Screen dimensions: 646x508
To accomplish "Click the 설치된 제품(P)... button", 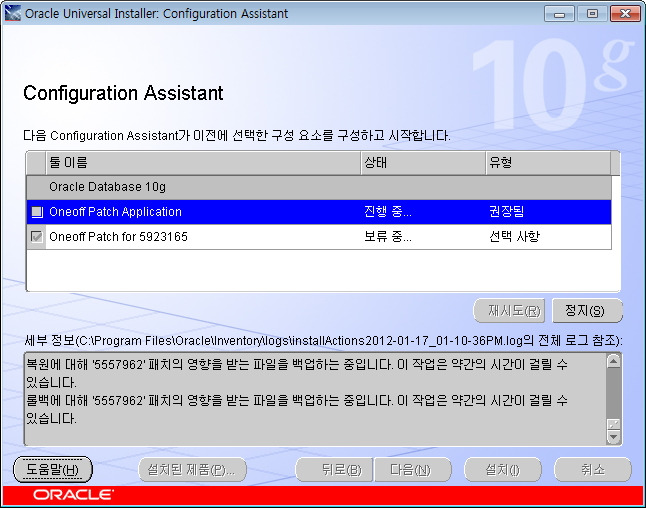I will pos(192,469).
